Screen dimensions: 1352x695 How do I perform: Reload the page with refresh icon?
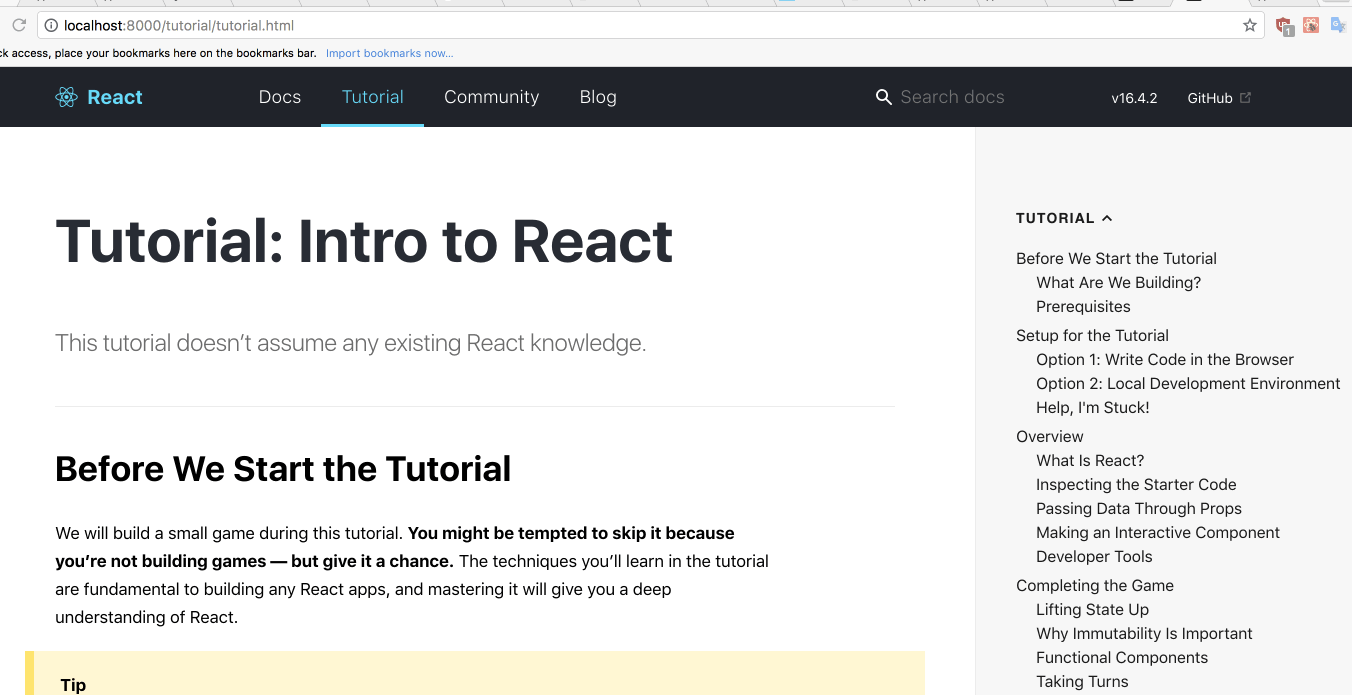(x=18, y=25)
